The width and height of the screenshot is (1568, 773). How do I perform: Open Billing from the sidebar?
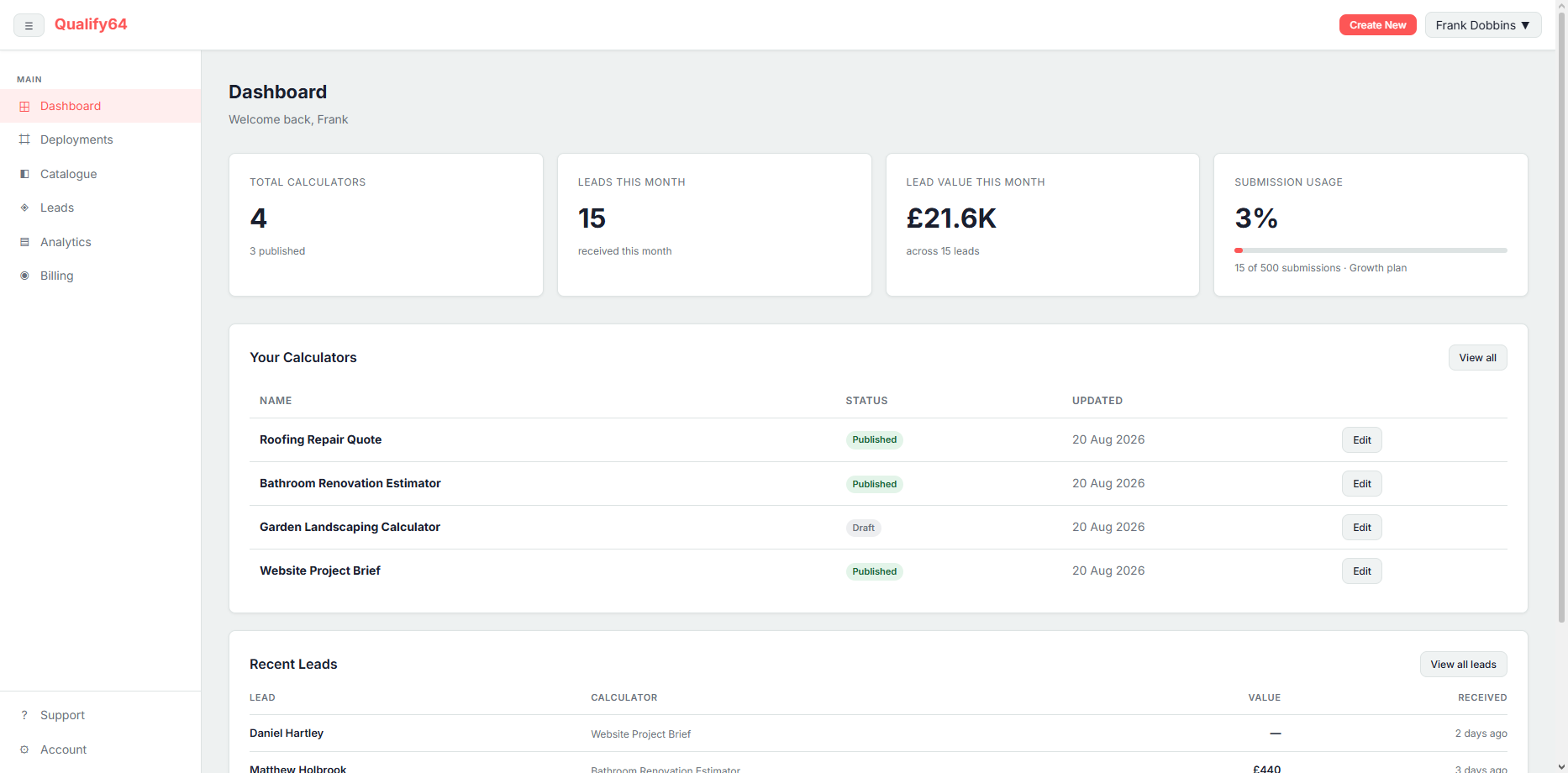[100, 276]
